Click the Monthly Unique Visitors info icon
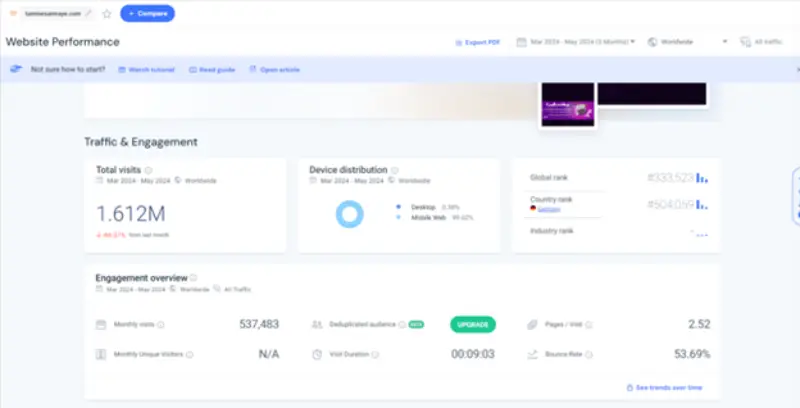800x408 pixels. click(x=190, y=354)
